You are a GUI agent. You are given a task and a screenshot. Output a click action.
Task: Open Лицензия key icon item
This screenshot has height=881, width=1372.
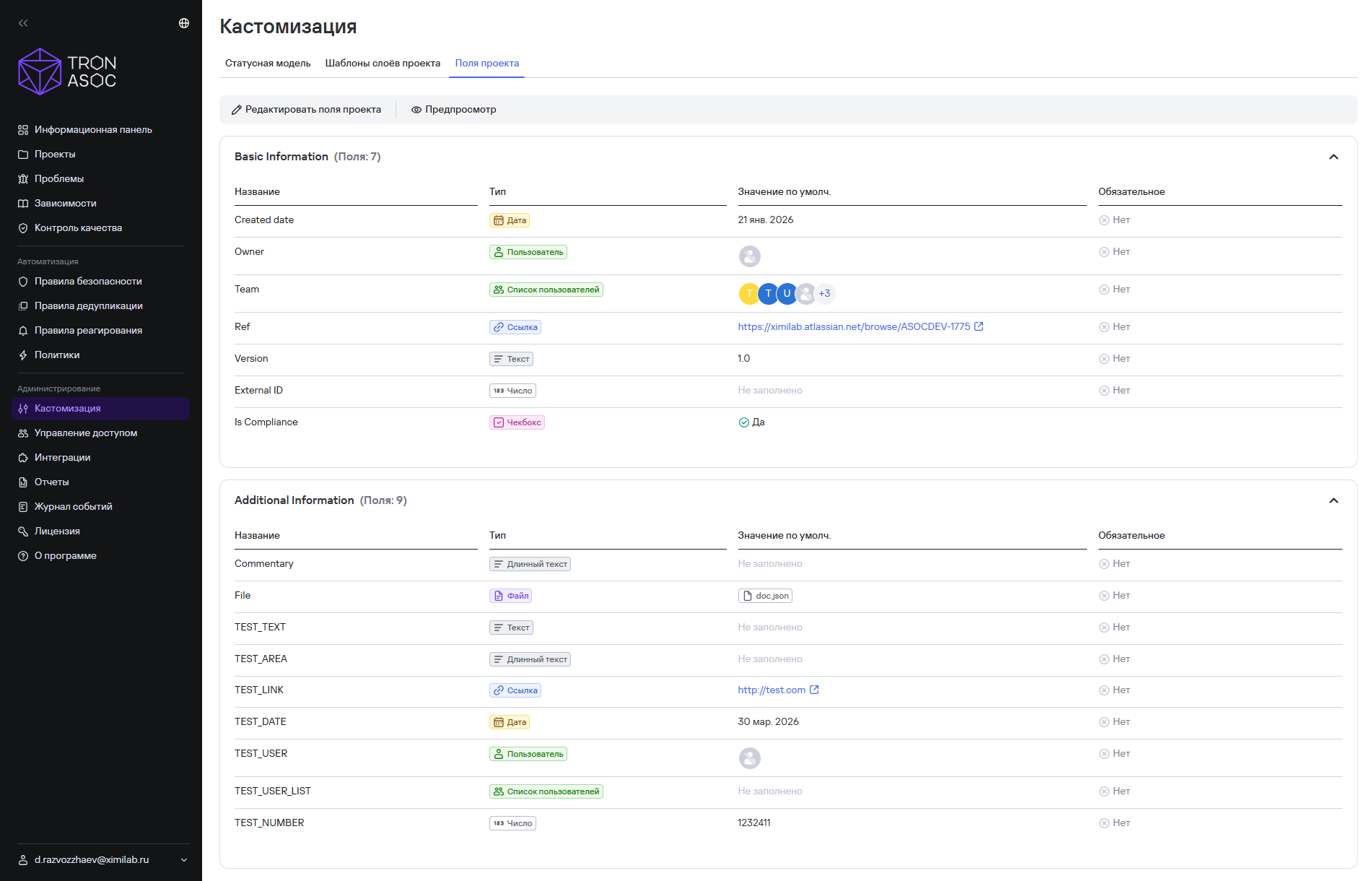pos(23,531)
